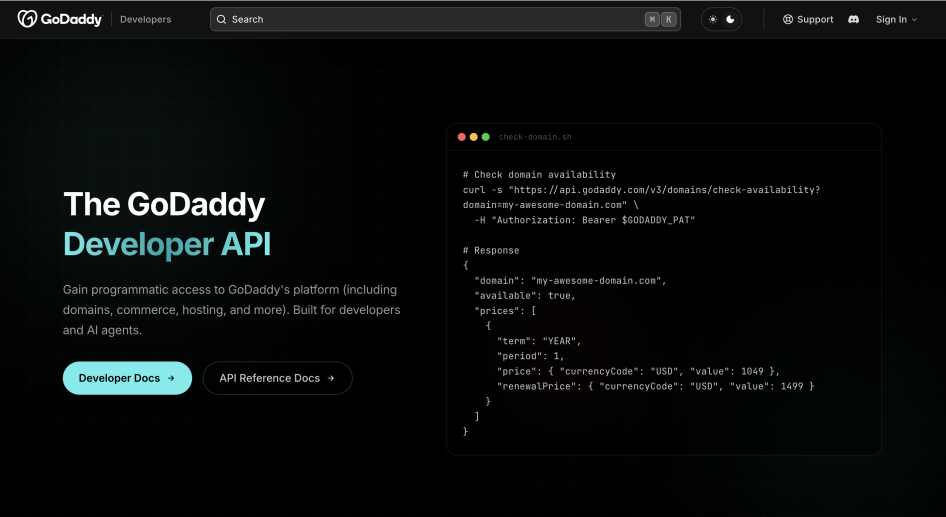Switch to dark theme moon icon

coord(731,19)
